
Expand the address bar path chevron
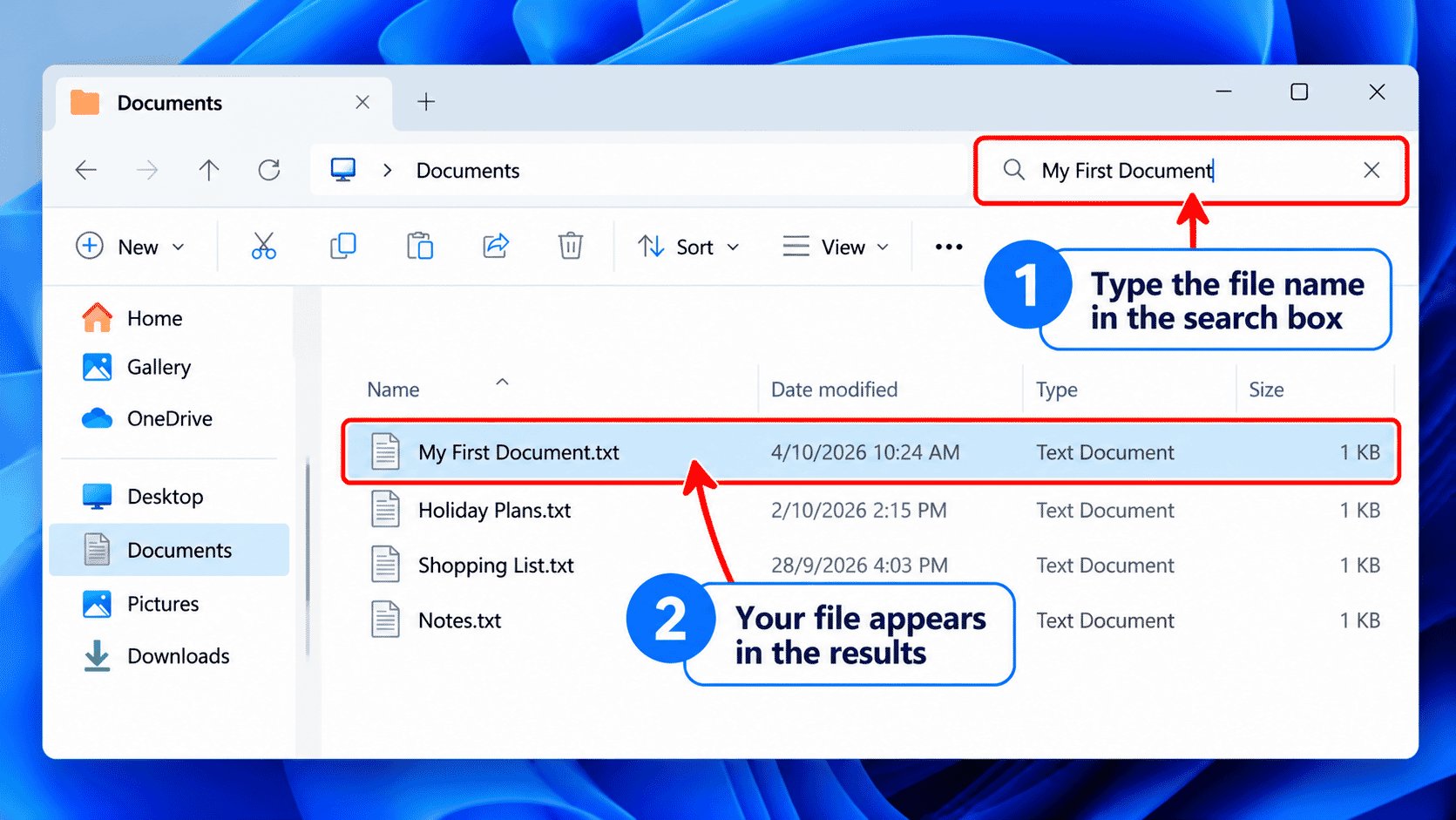[388, 170]
